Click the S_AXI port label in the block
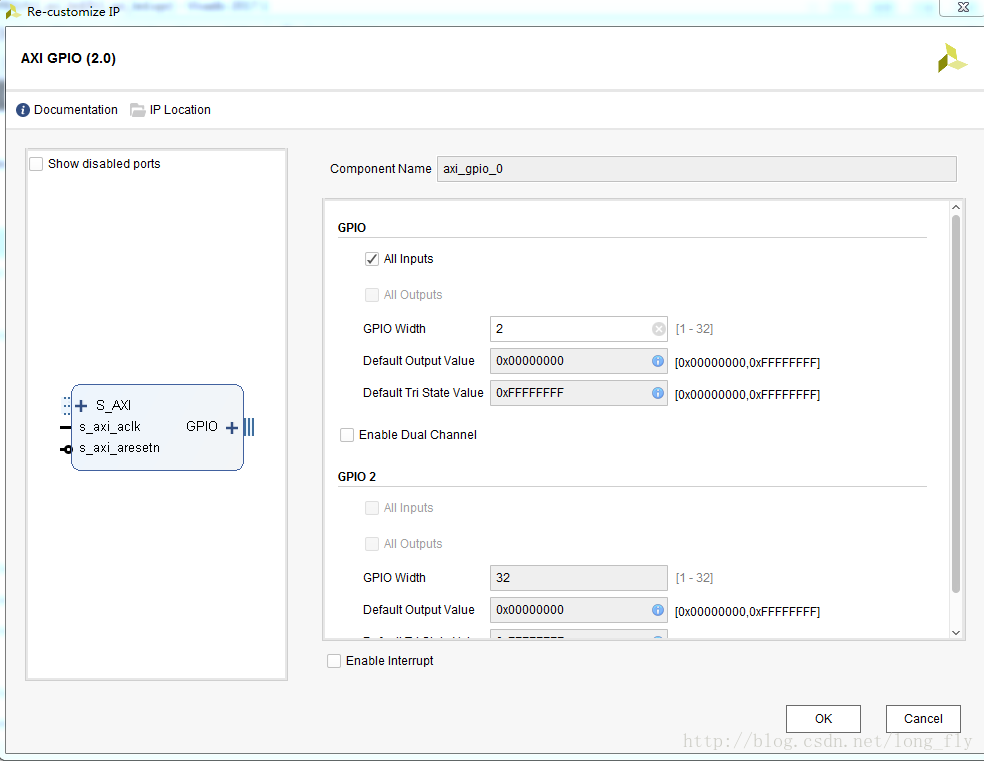This screenshot has height=761, width=984. [x=114, y=406]
